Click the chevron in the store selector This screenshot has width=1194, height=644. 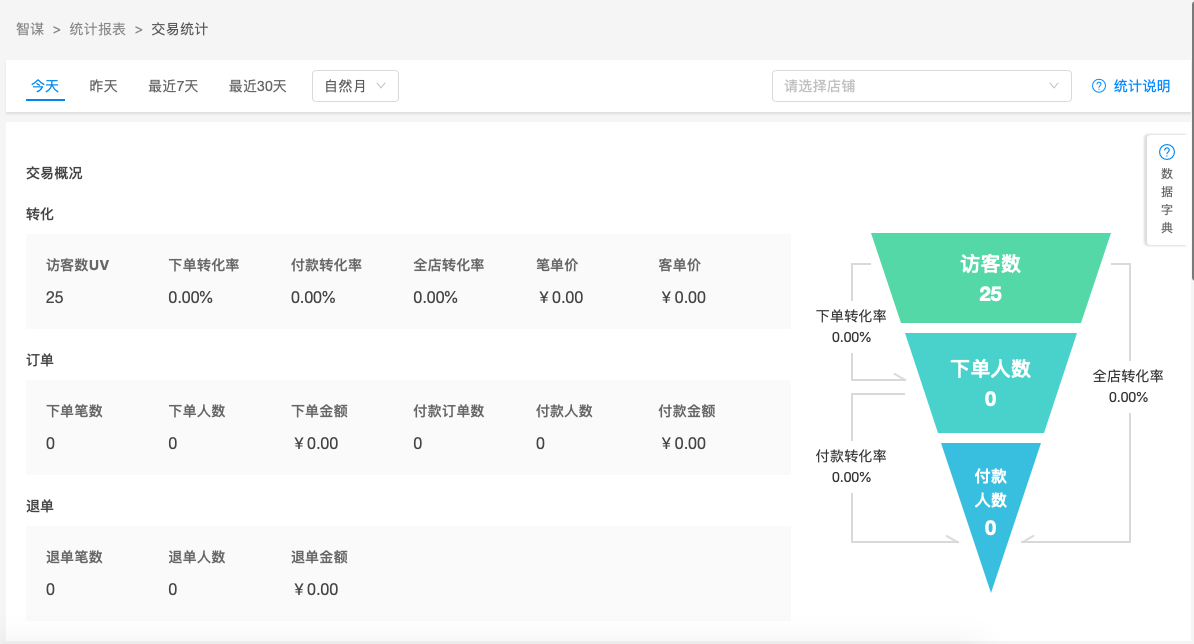click(x=1054, y=86)
